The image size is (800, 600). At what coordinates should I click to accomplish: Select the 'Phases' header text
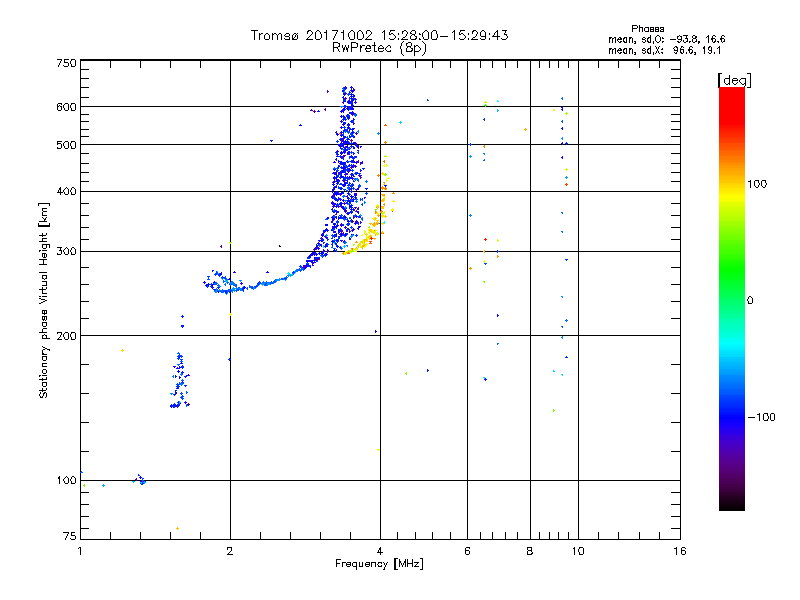(x=647, y=29)
